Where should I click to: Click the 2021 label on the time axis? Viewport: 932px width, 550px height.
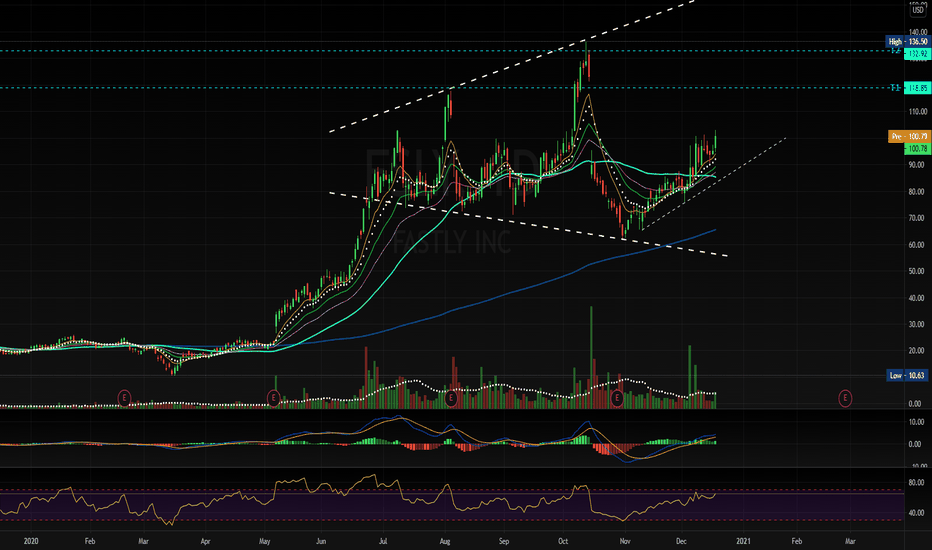coord(743,541)
